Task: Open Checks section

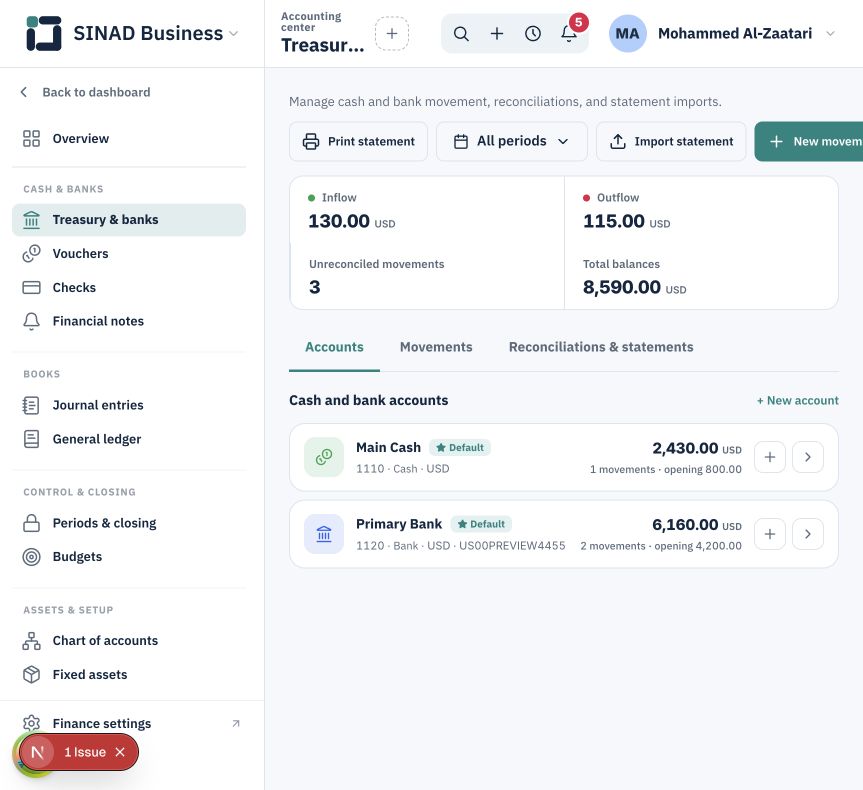Action: (129, 287)
